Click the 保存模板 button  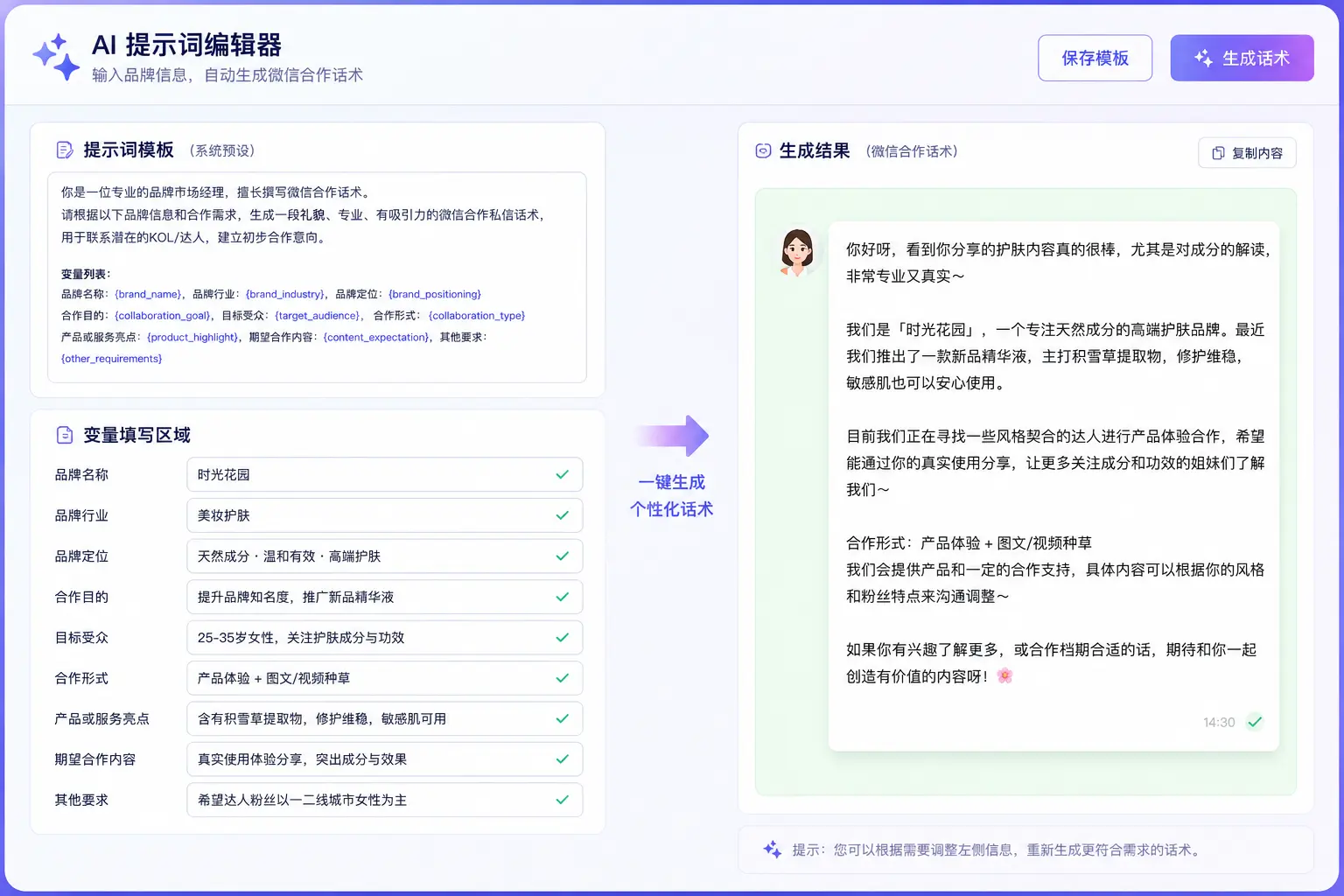click(x=1095, y=58)
